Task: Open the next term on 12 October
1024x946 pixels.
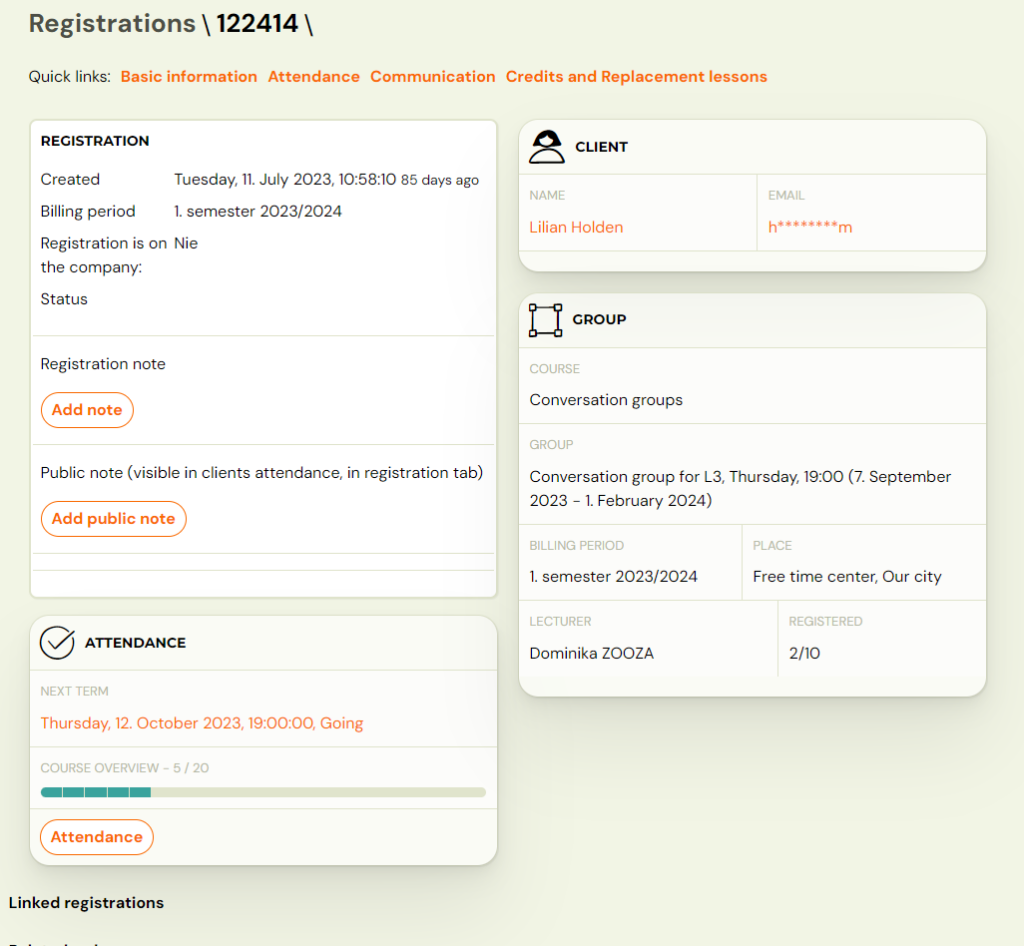Action: point(200,722)
